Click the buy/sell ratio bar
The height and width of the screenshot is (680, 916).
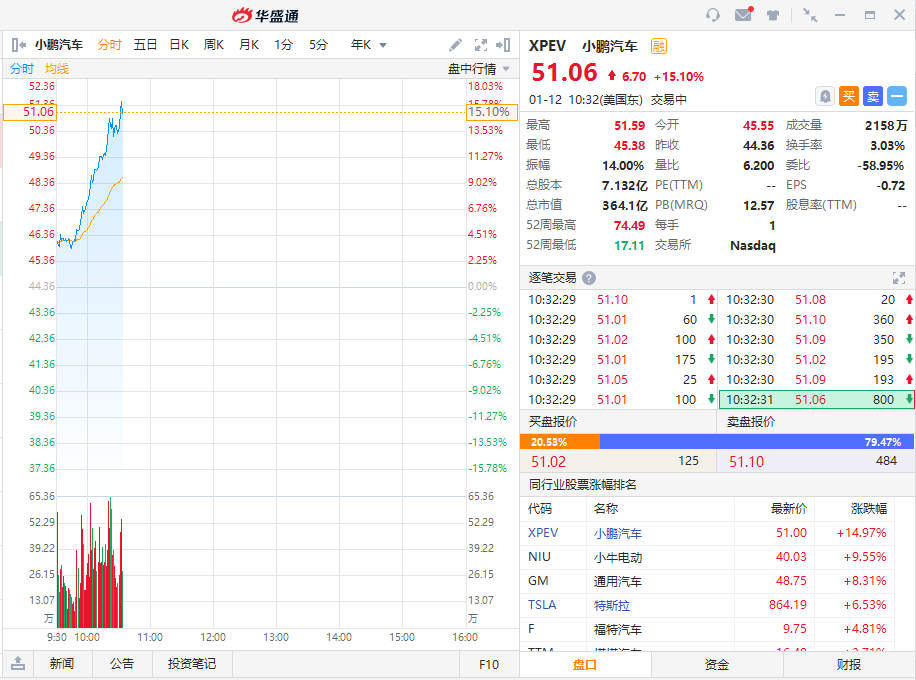click(717, 441)
